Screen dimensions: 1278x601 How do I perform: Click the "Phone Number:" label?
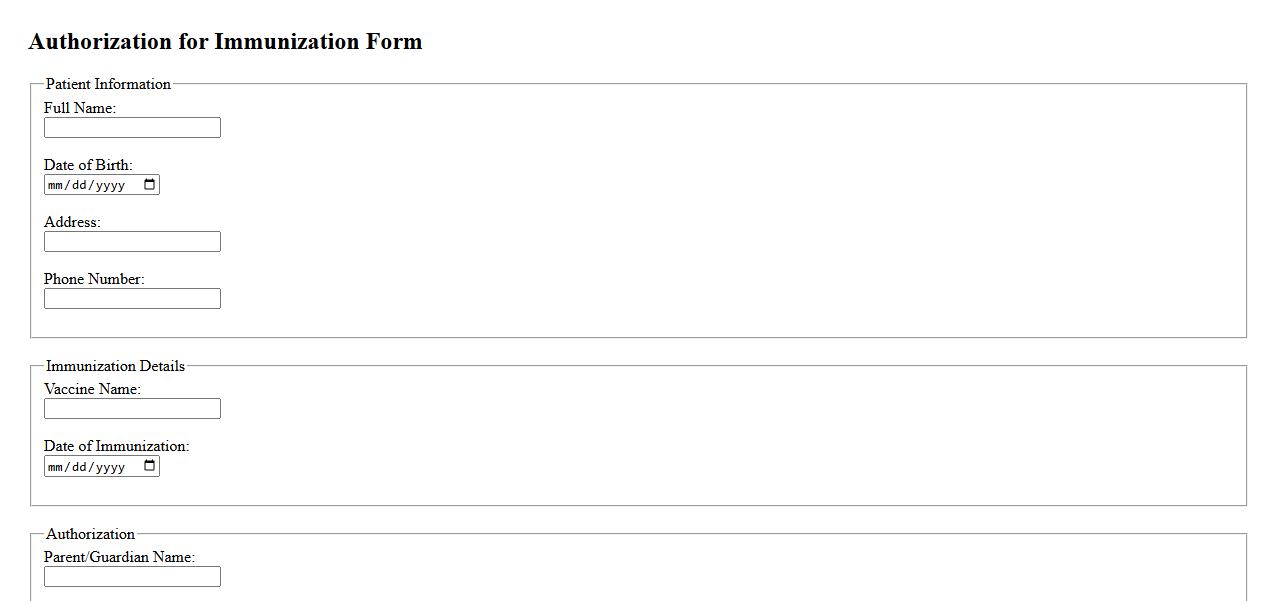[94, 279]
